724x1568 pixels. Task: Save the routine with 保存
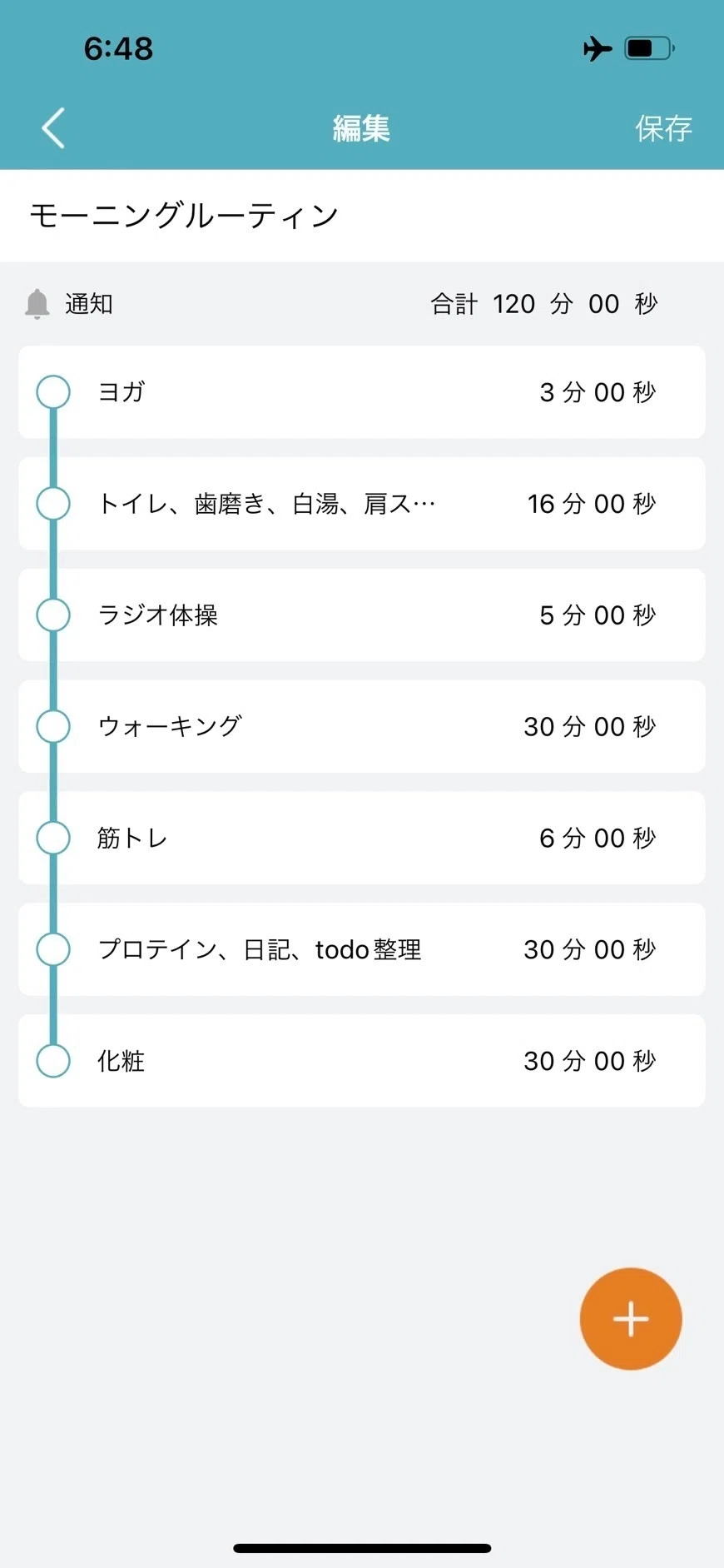coord(663,128)
